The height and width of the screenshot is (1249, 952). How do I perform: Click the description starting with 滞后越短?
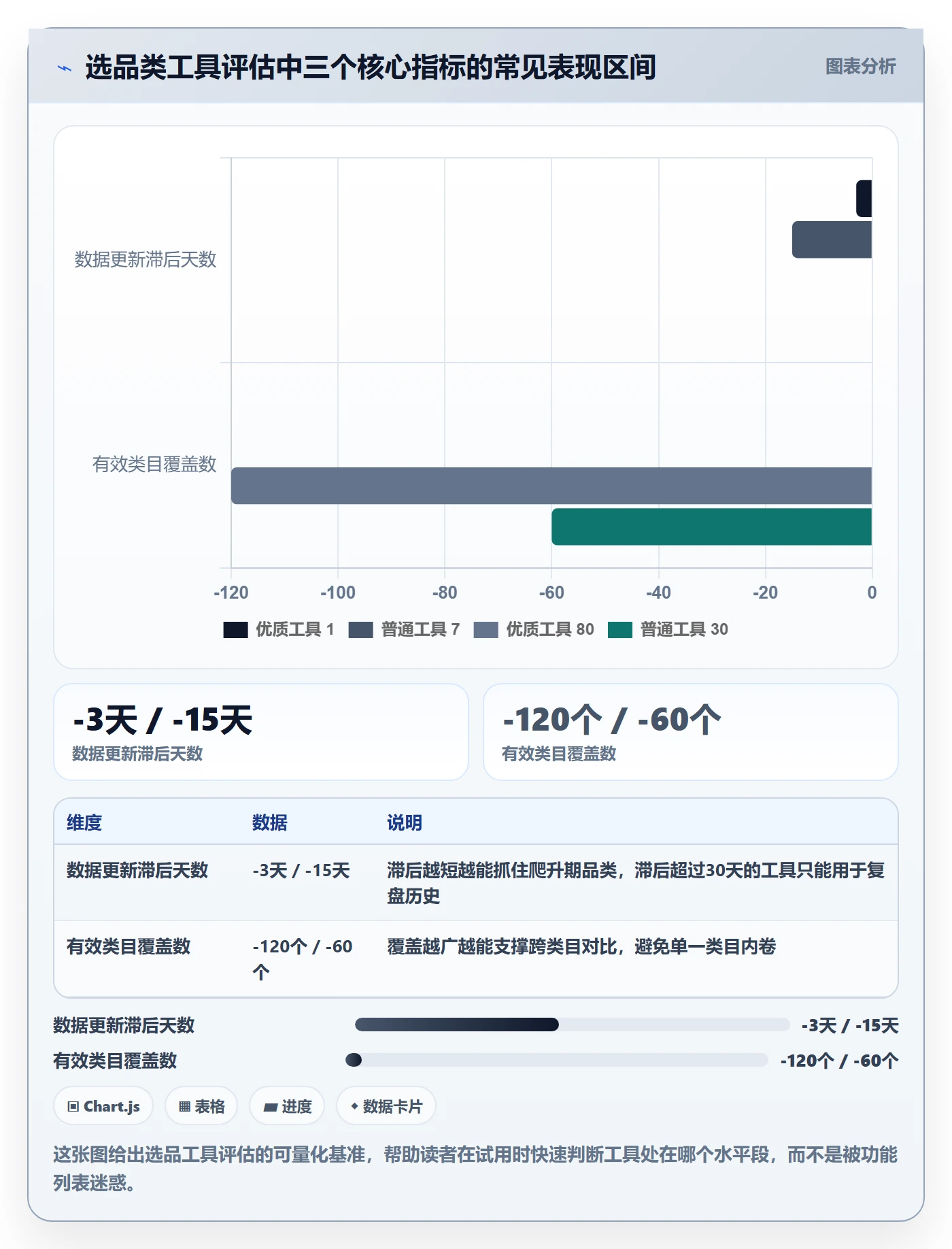point(636,883)
